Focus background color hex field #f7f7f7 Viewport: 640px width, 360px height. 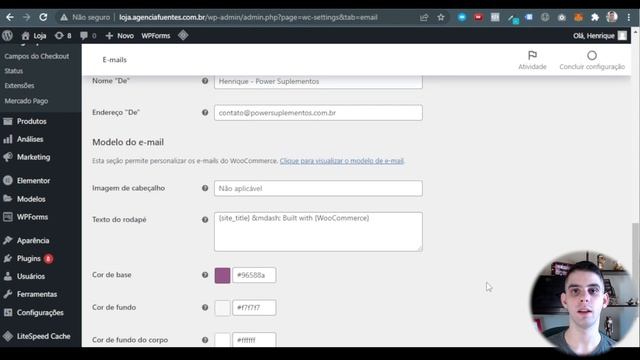coord(254,307)
